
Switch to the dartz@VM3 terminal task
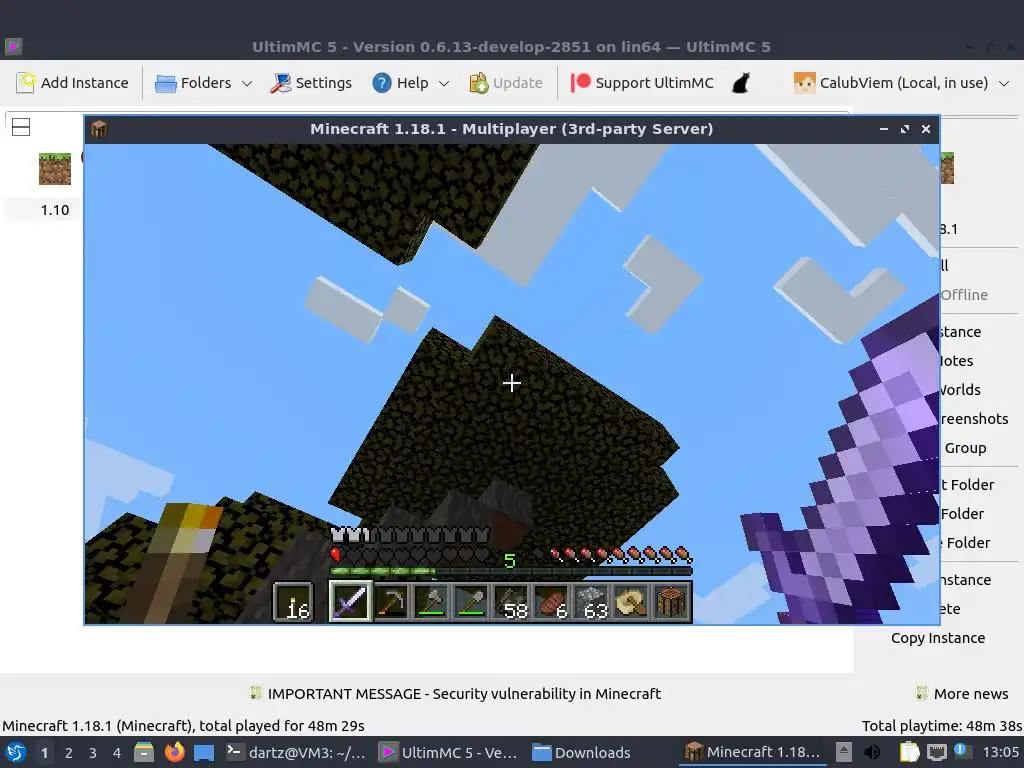(x=296, y=752)
